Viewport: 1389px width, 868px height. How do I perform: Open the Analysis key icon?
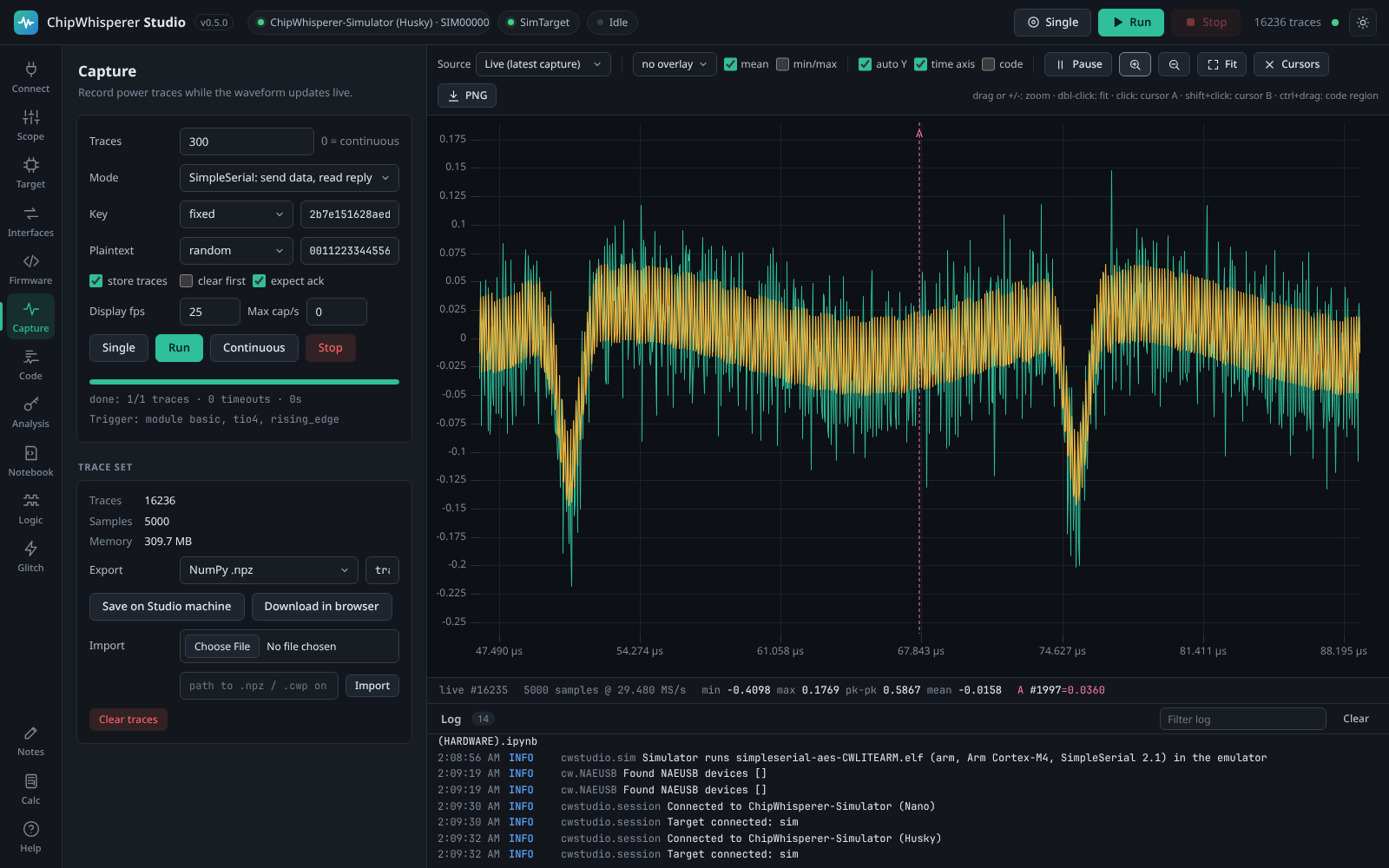click(x=30, y=412)
